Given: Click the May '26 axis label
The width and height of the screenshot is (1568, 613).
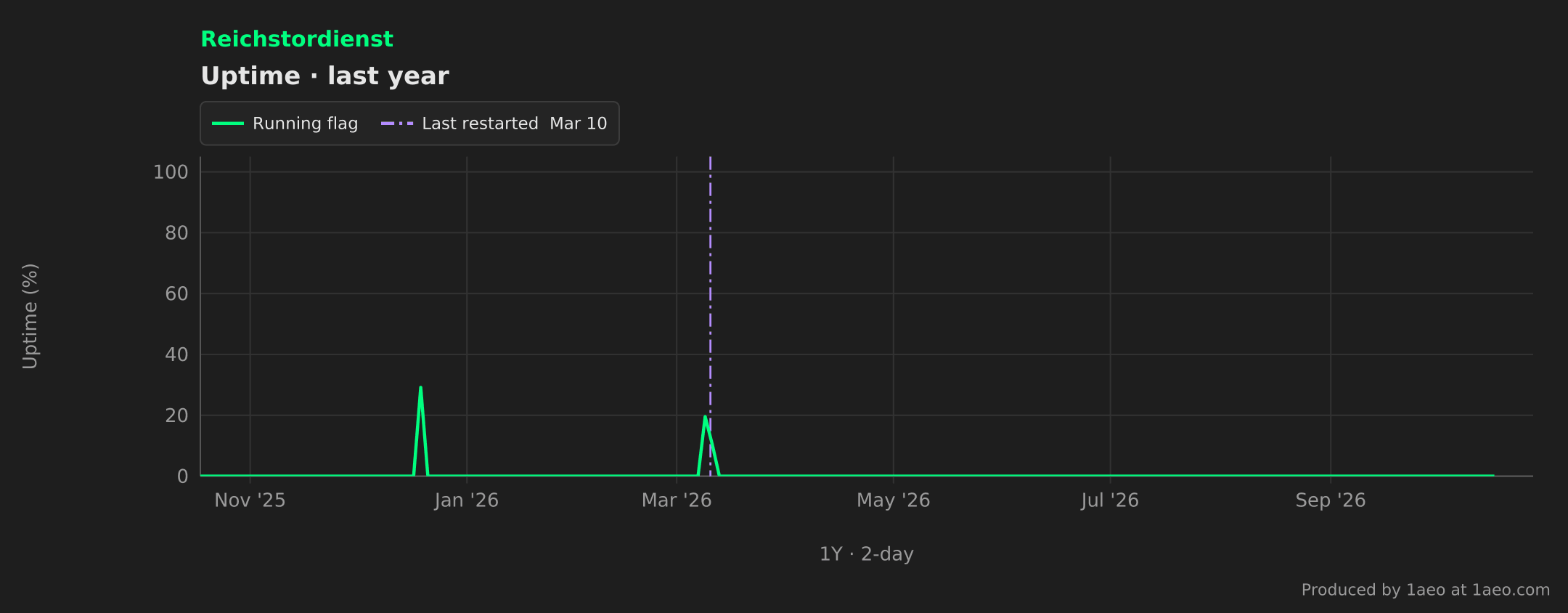Looking at the screenshot, I should [x=893, y=500].
